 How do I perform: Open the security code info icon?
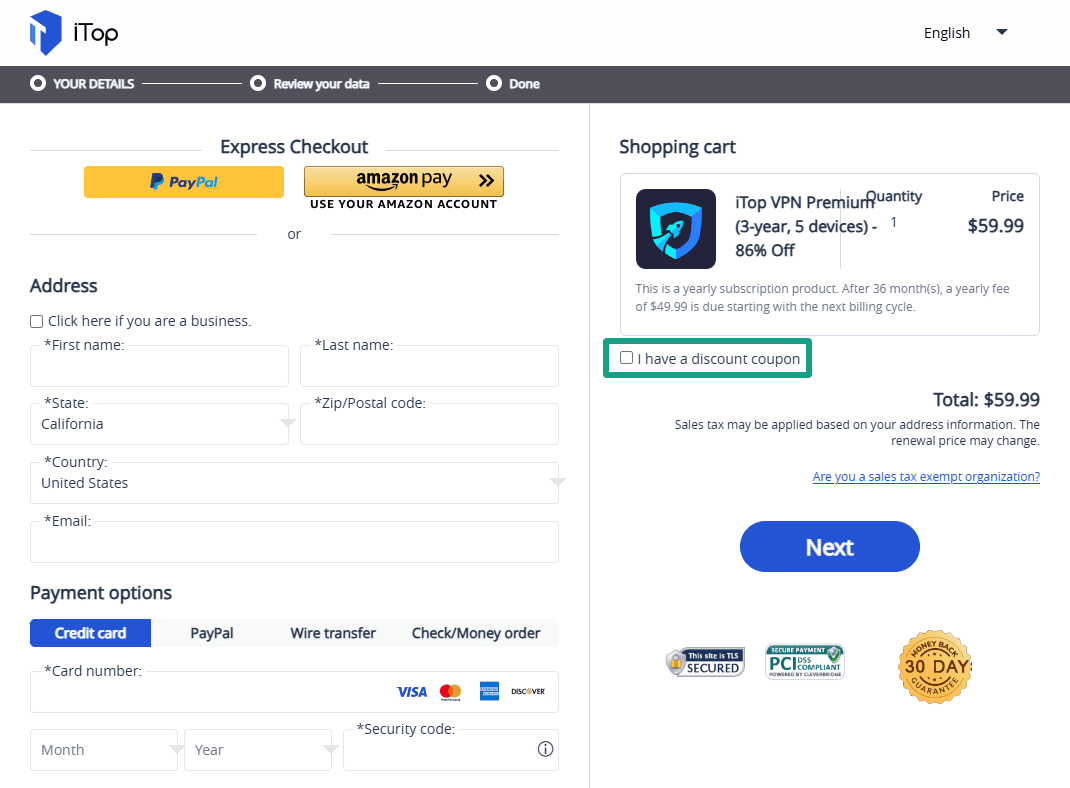point(545,749)
